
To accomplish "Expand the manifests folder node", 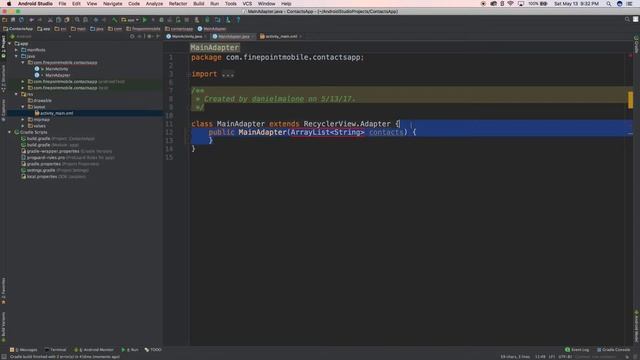I will tap(16, 50).
